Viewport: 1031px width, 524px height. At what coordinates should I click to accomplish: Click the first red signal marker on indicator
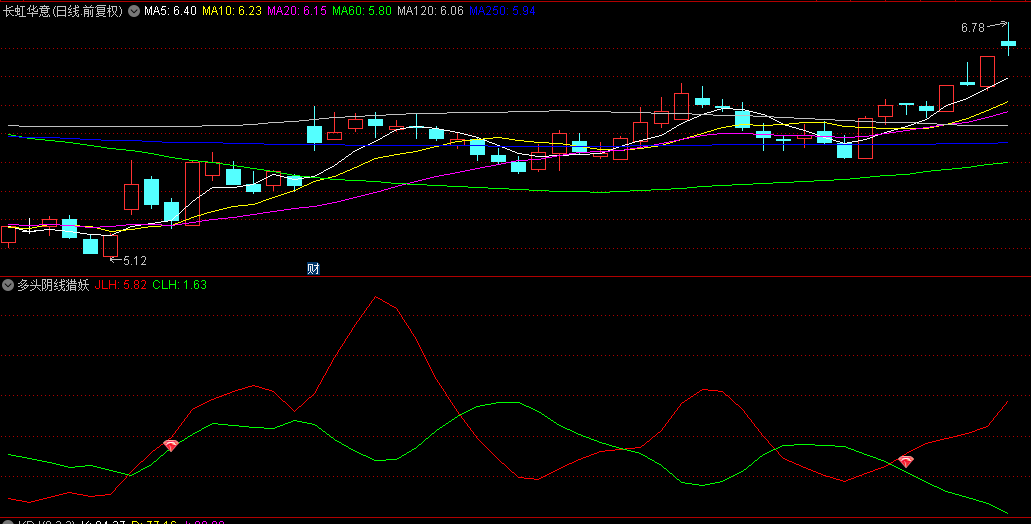point(171,446)
